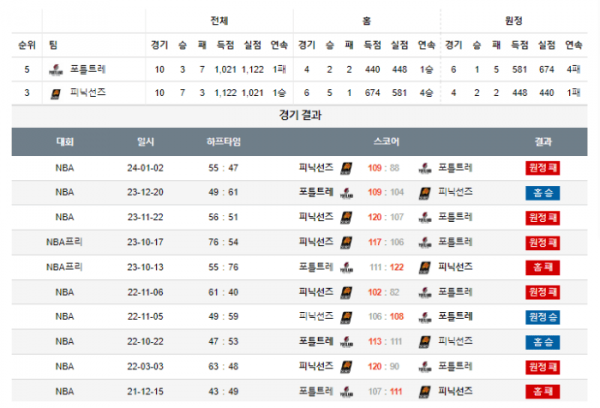Select the '원정' column group header

[514, 21]
